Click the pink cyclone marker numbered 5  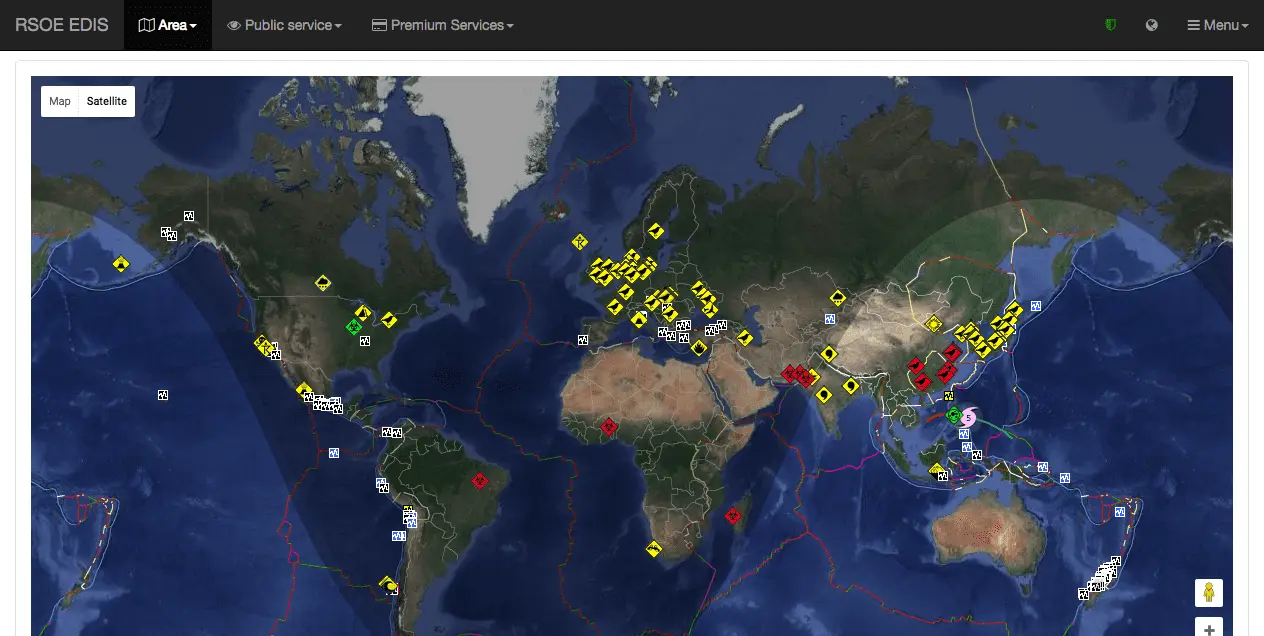point(968,418)
